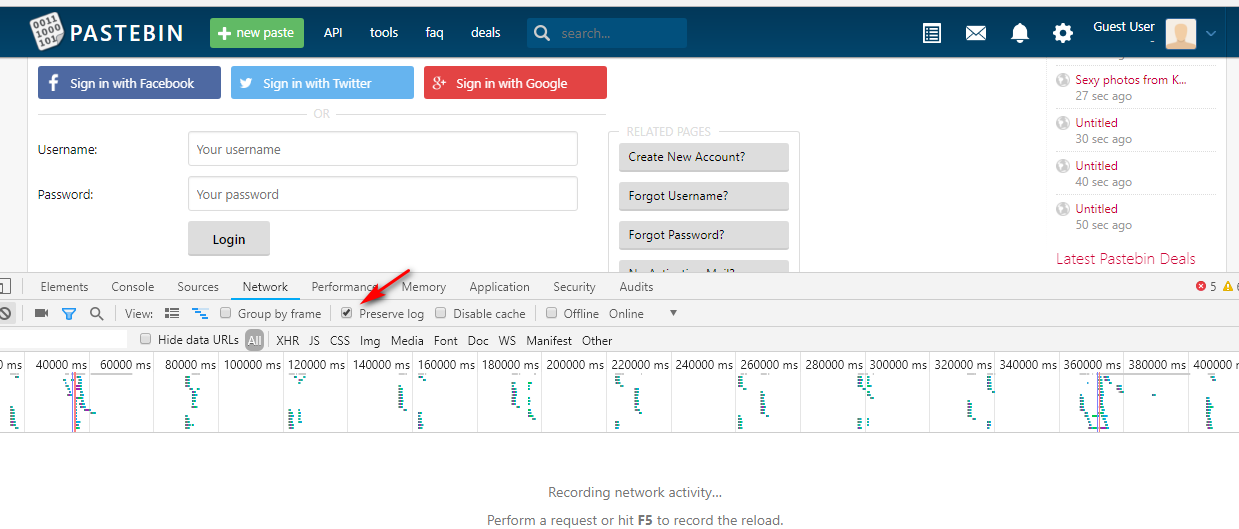Image resolution: width=1239 pixels, height=529 pixels.
Task: Open Pastebin messages envelope icon
Action: click(x=975, y=33)
